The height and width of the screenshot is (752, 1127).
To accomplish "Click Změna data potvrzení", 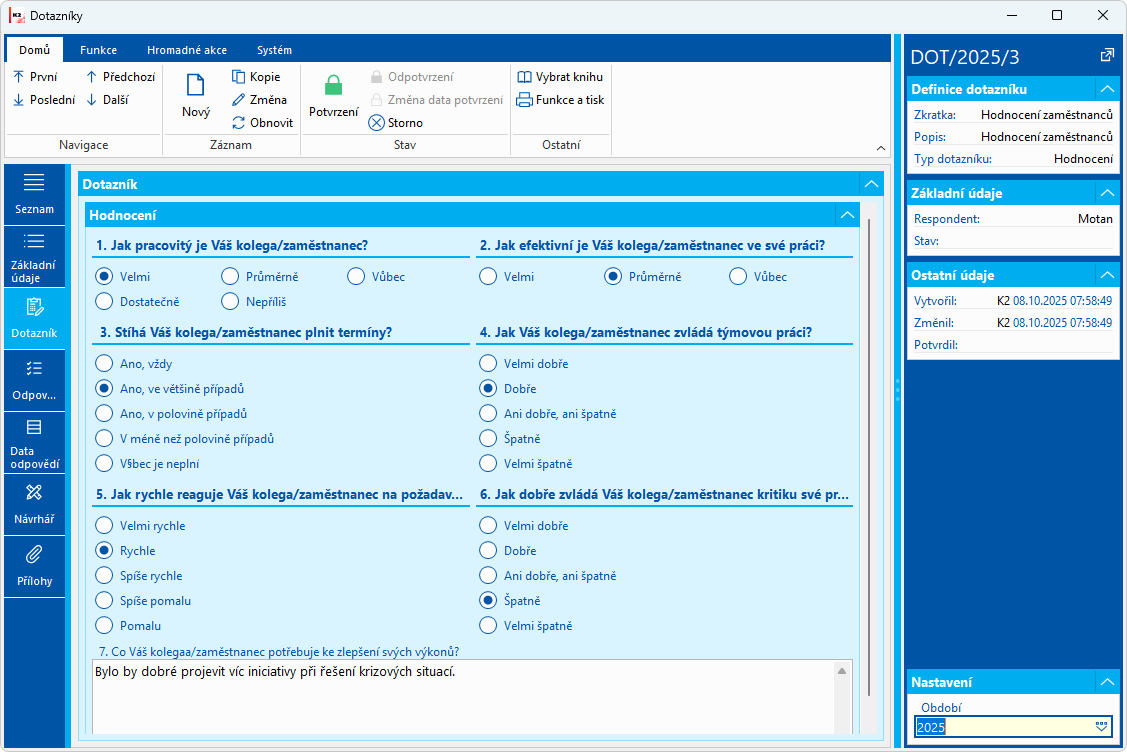I will click(x=436, y=100).
